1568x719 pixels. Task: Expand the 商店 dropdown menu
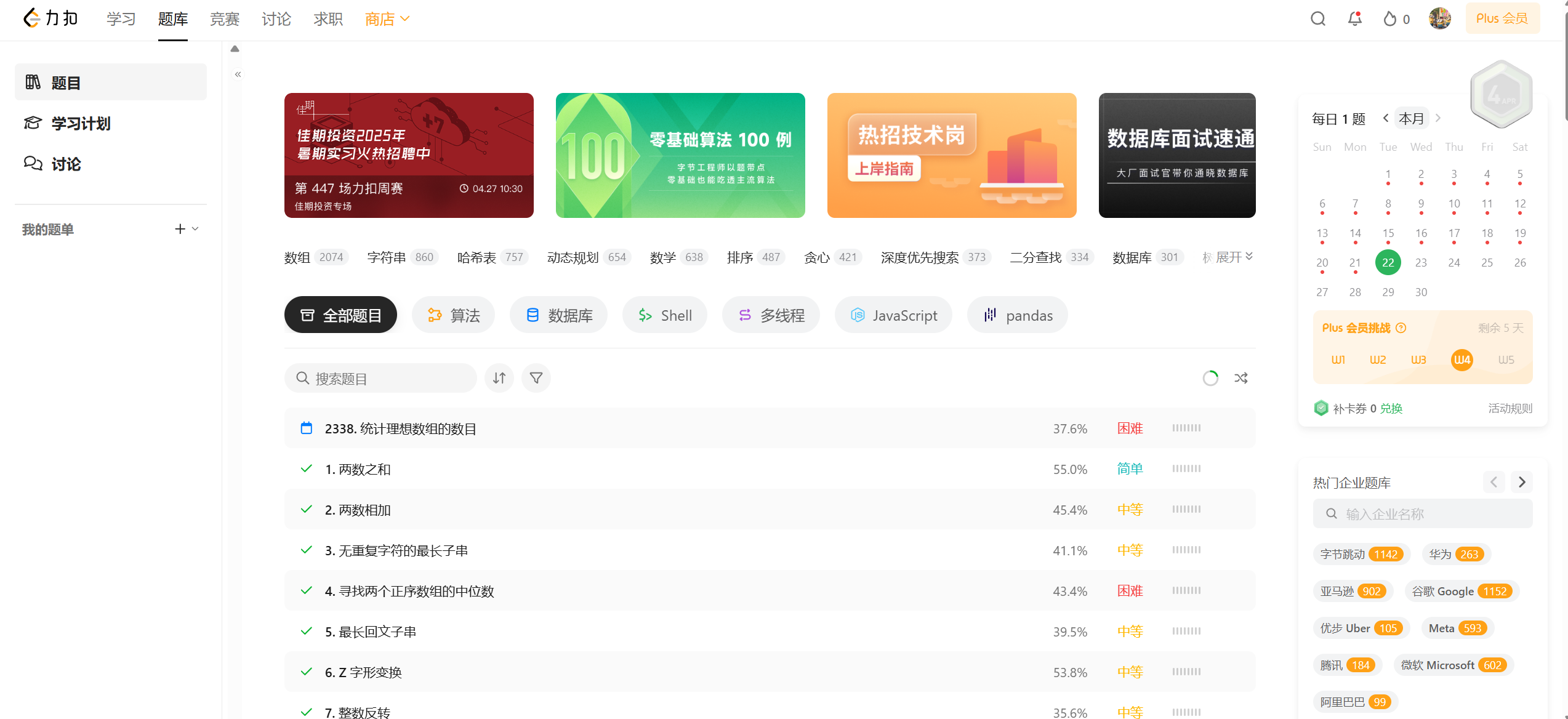point(387,19)
